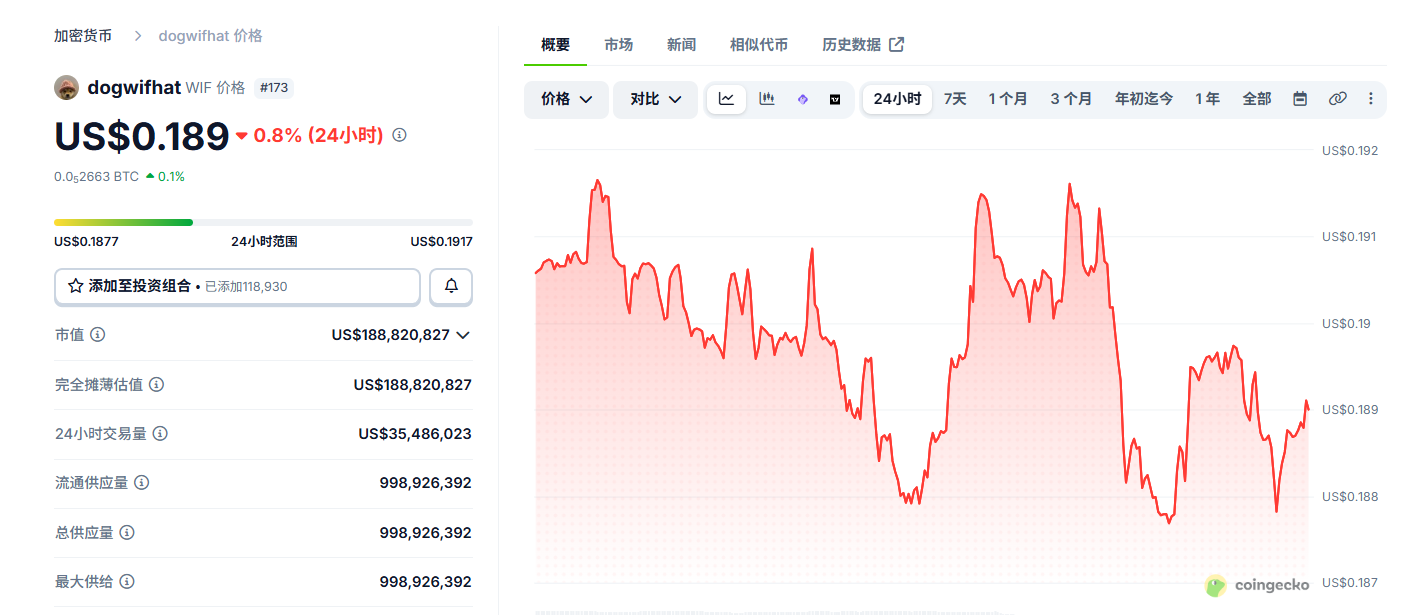Click the #173 rank badge
Image resolution: width=1420 pixels, height=615 pixels.
(274, 87)
